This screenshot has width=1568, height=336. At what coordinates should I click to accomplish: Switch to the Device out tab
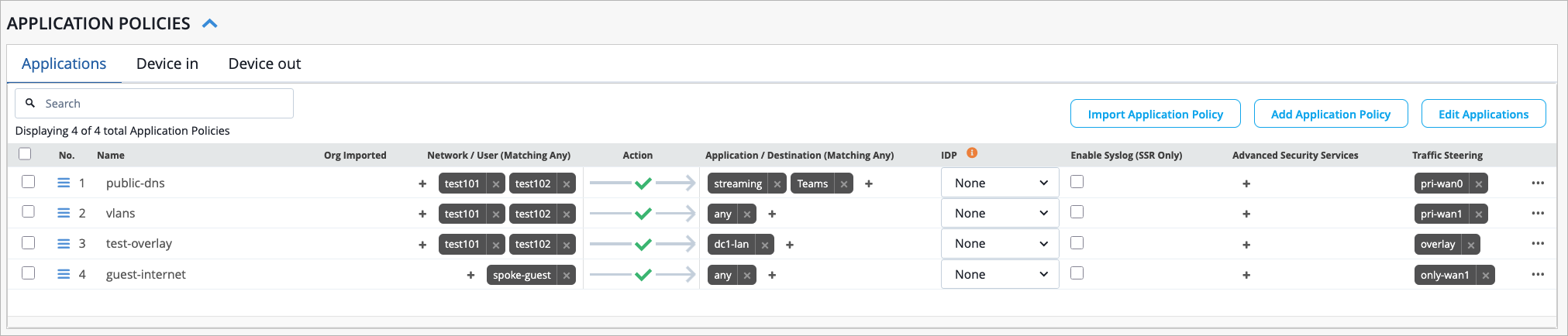tap(264, 64)
